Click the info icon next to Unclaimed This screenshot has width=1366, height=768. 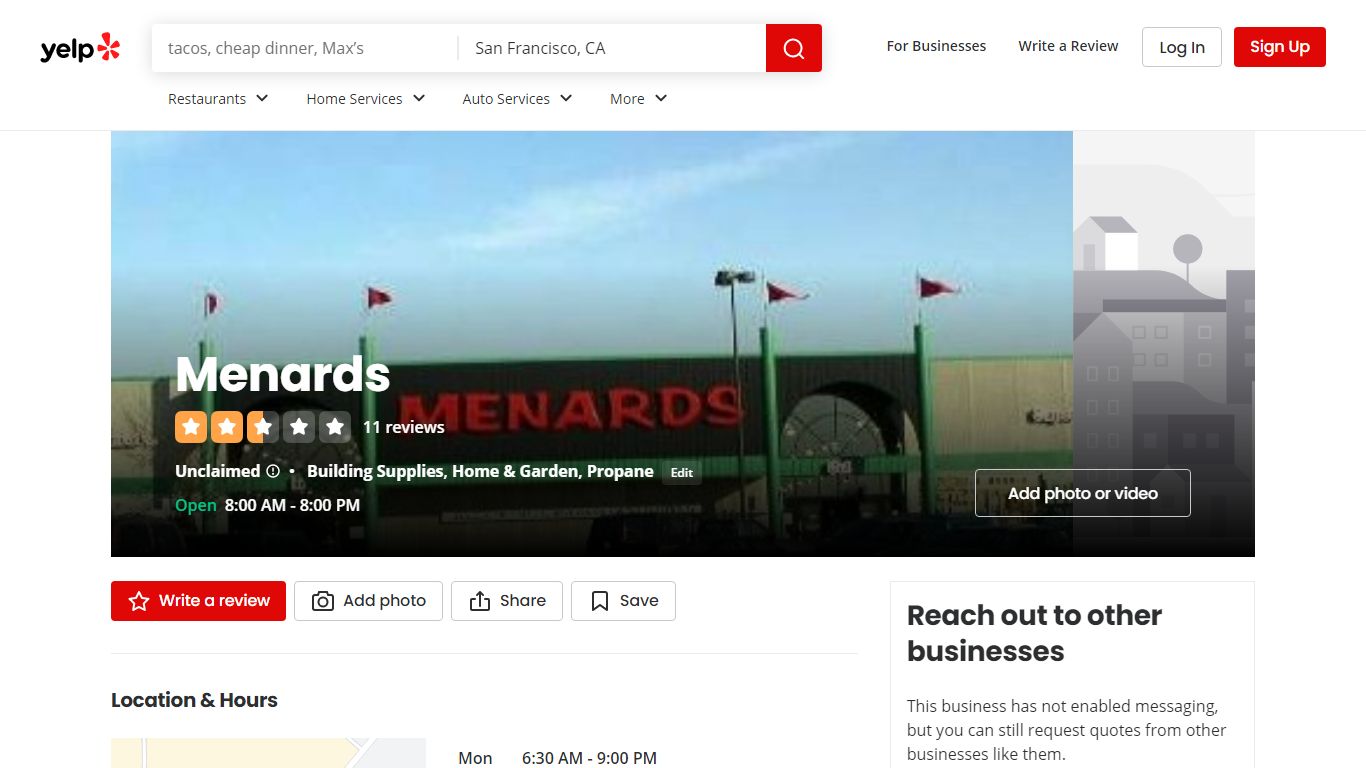273,471
